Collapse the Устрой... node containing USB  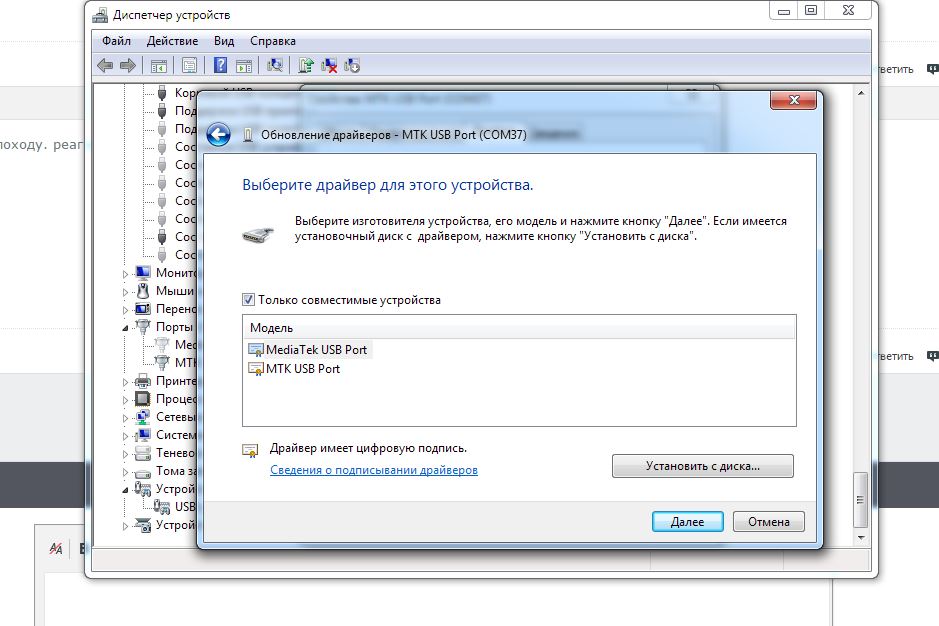coord(126,489)
